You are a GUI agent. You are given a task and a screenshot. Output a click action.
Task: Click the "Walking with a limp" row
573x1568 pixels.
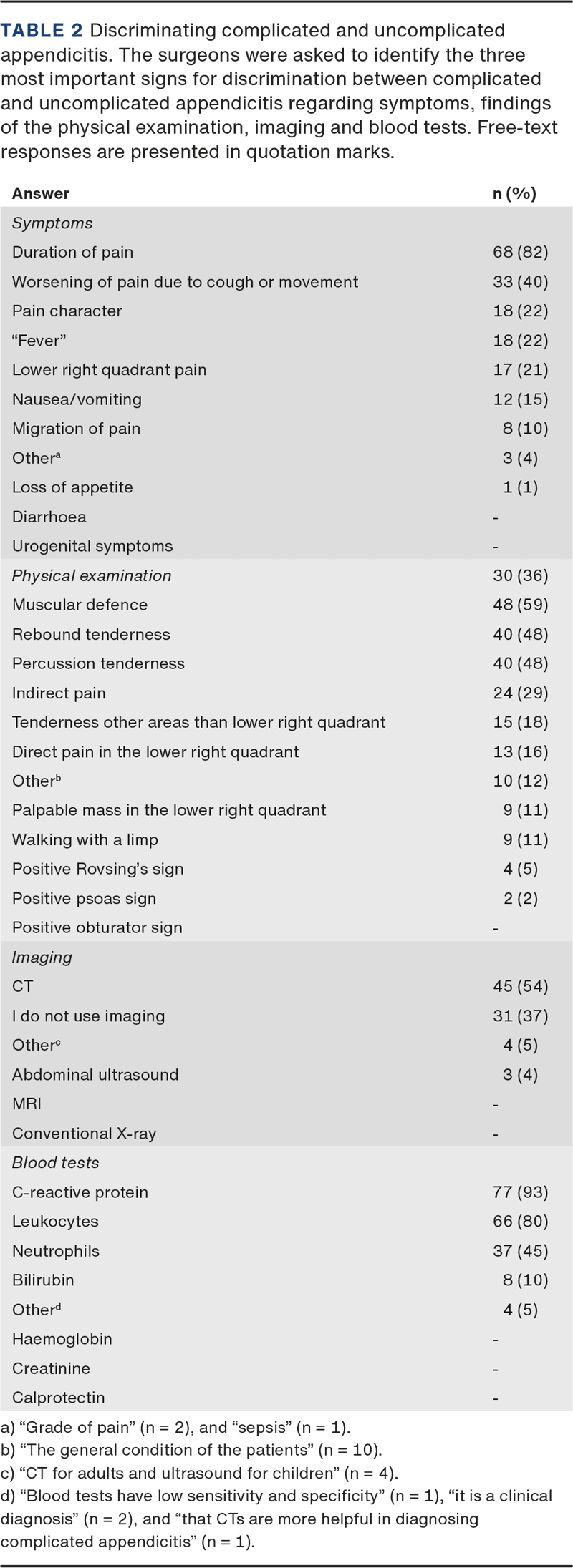[x=85, y=840]
